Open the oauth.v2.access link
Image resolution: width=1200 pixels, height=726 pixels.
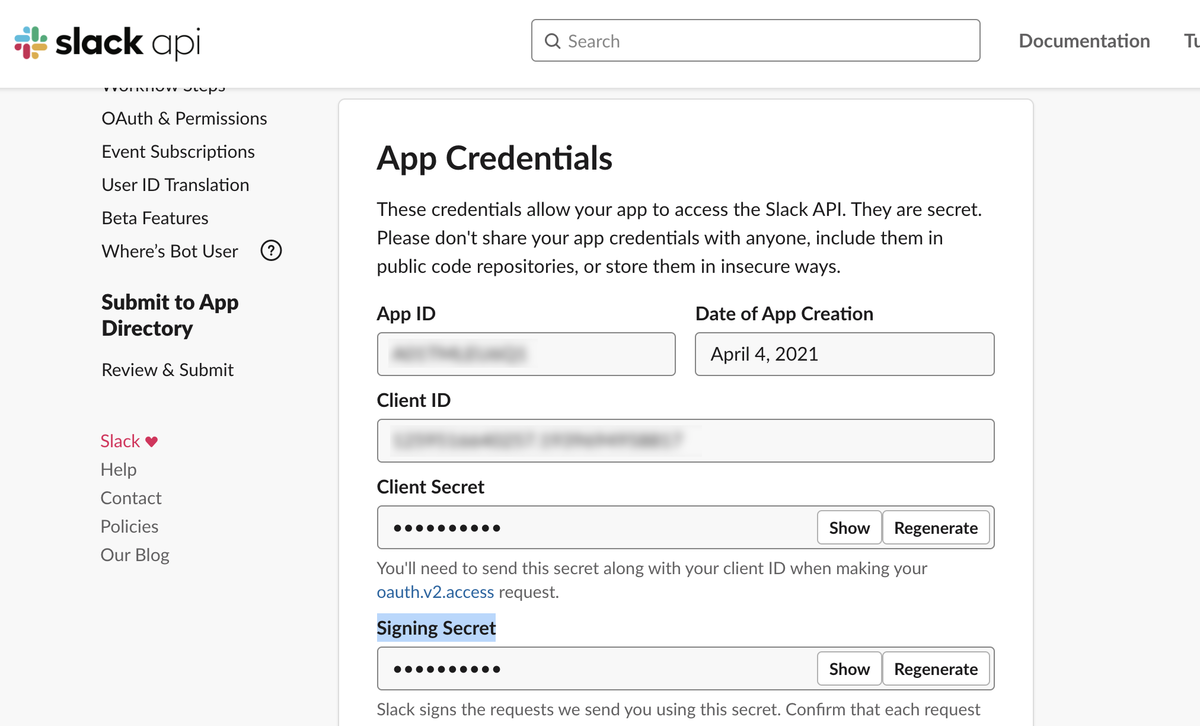[435, 592]
